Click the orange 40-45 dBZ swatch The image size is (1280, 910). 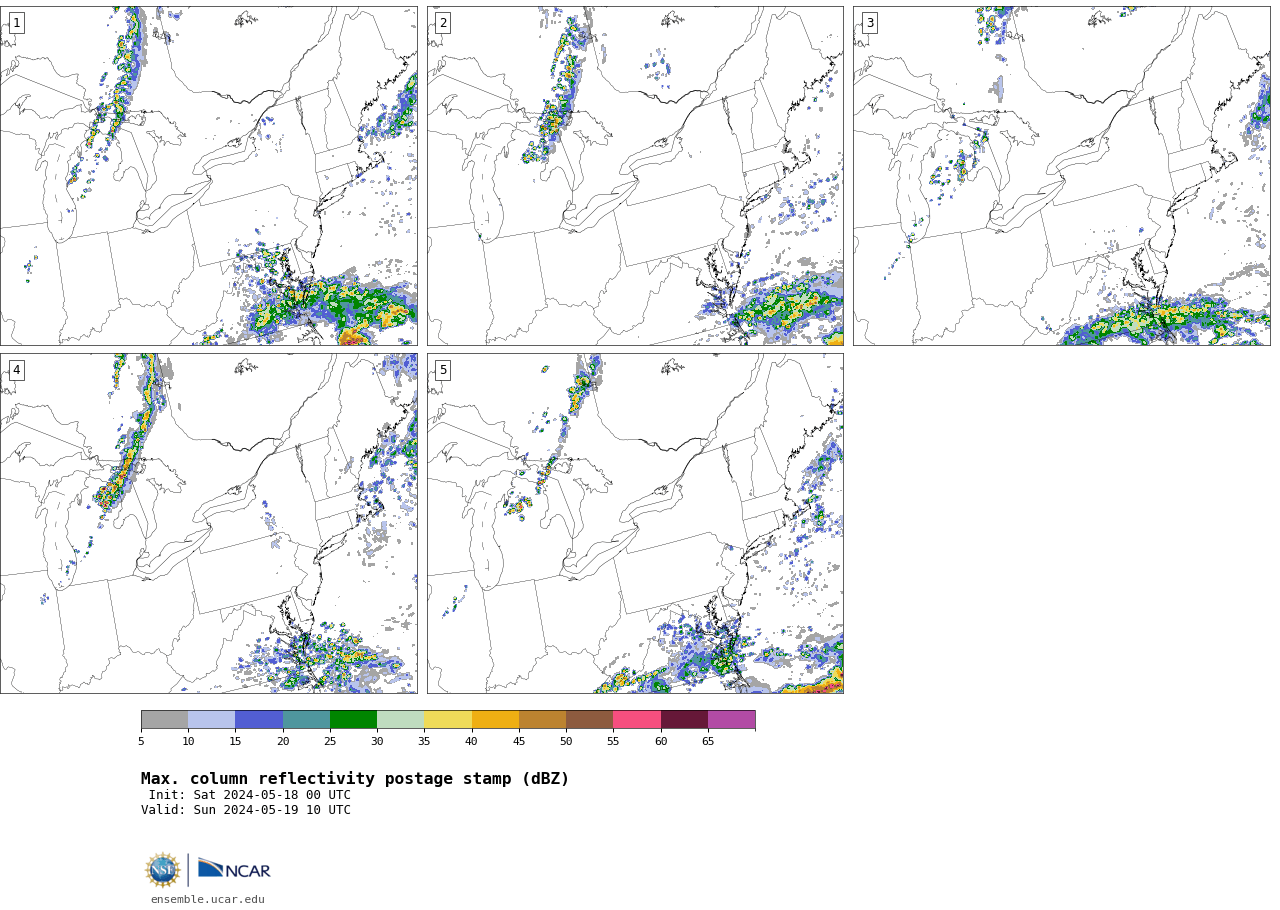click(x=495, y=720)
